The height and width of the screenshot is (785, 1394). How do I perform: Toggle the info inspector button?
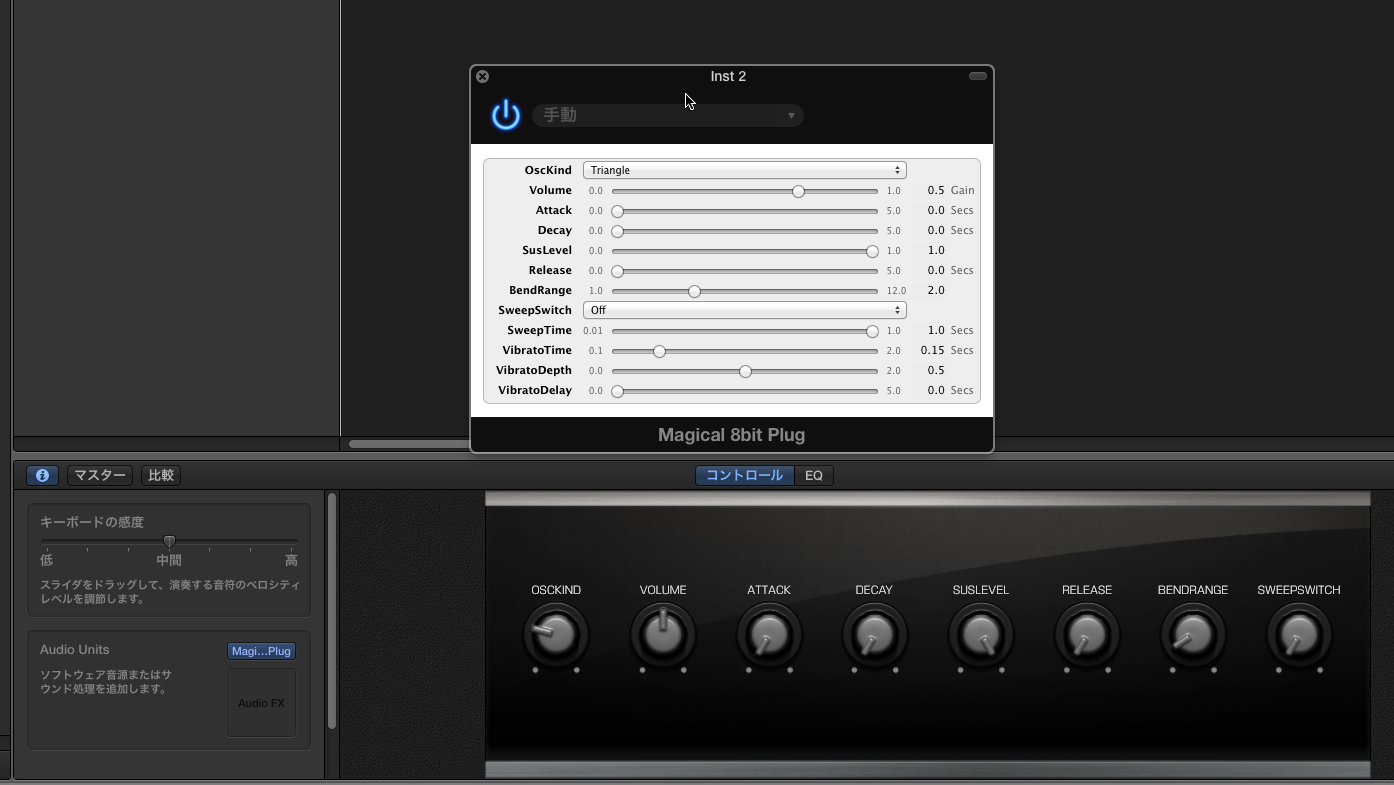point(42,476)
